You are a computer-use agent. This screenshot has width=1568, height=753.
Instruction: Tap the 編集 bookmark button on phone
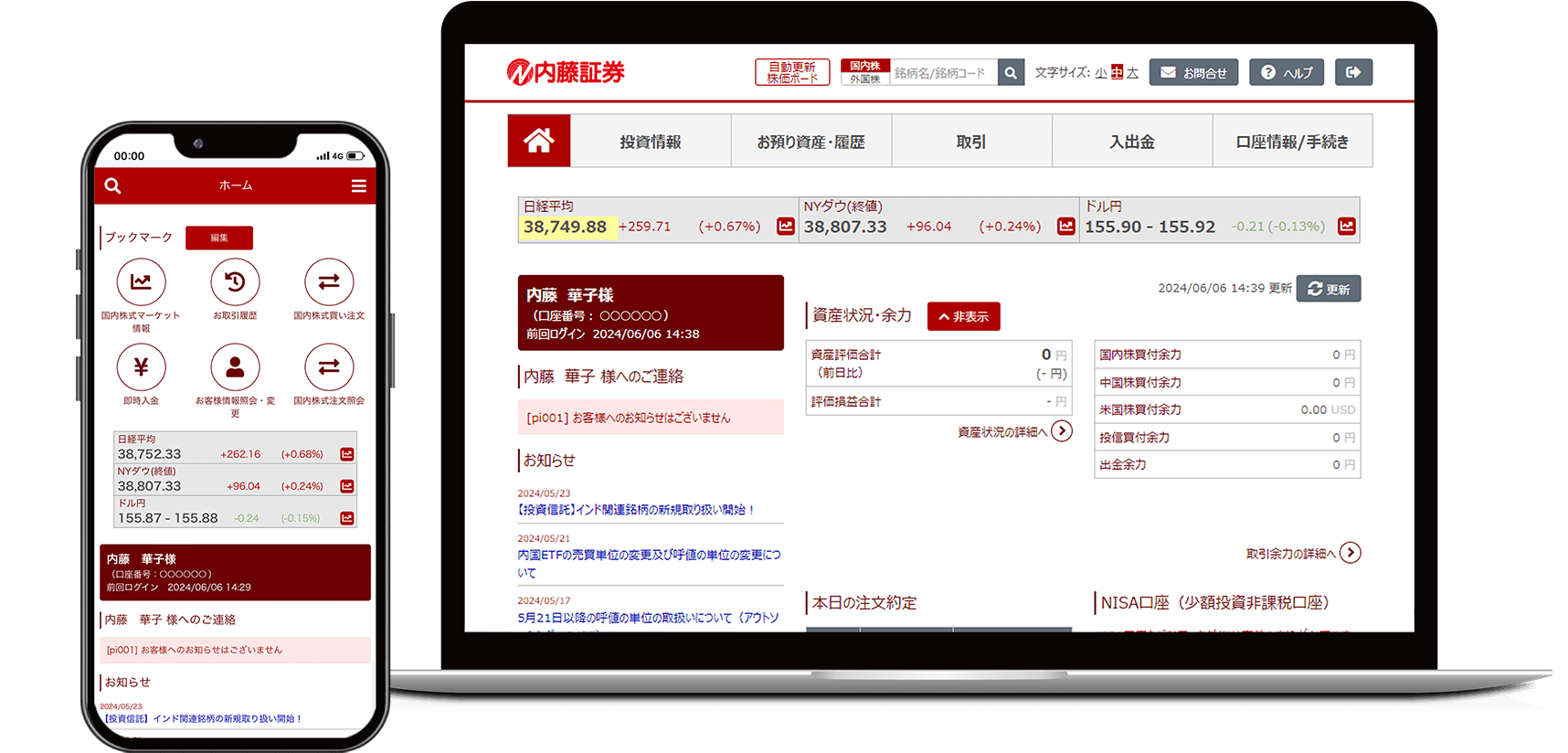219,238
